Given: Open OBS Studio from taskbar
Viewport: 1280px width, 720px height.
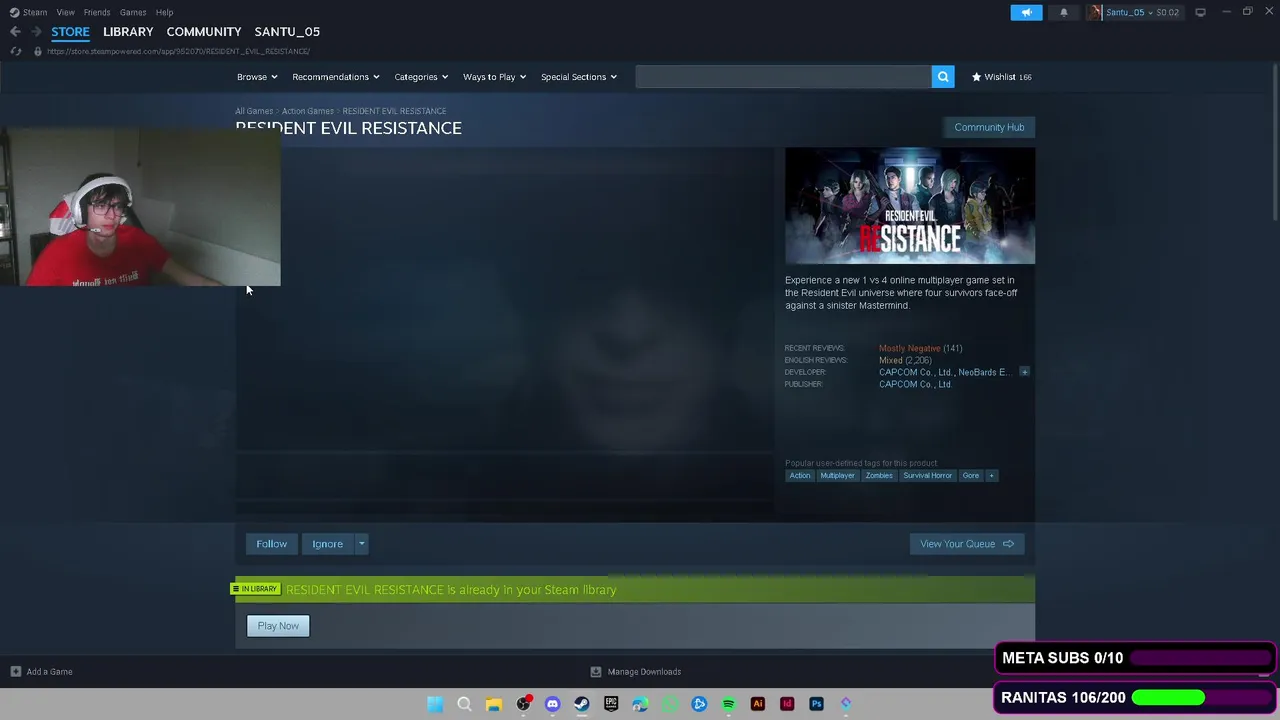Looking at the screenshot, I should pos(523,704).
